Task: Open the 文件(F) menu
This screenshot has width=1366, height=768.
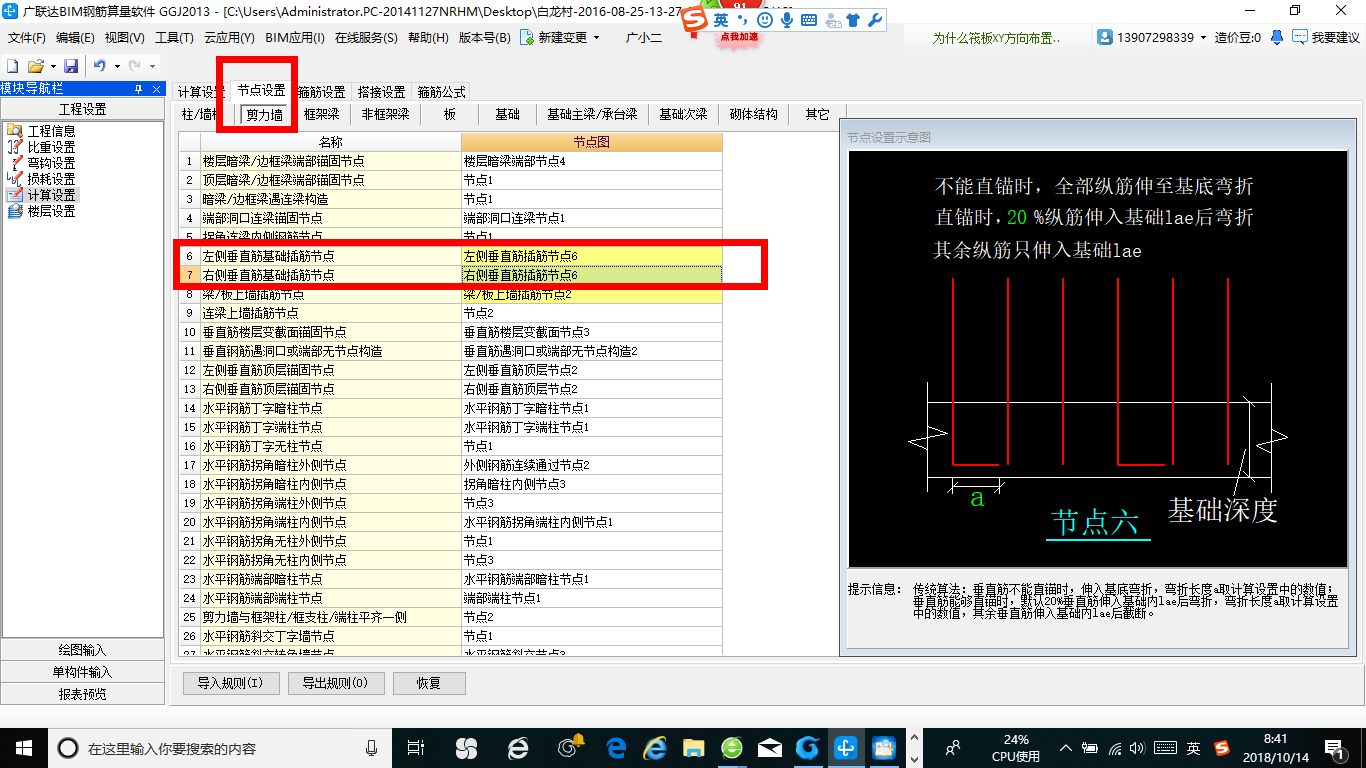Action: pyautogui.click(x=26, y=37)
